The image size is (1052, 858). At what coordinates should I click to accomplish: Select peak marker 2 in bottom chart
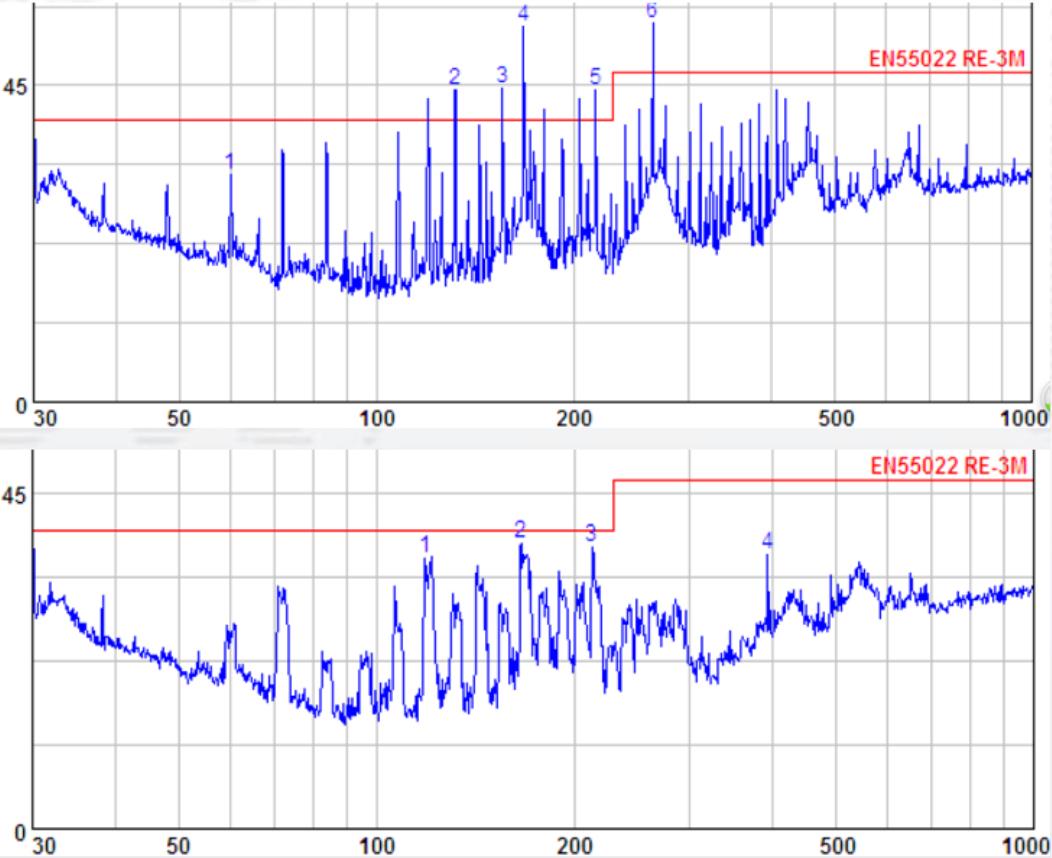click(x=519, y=529)
